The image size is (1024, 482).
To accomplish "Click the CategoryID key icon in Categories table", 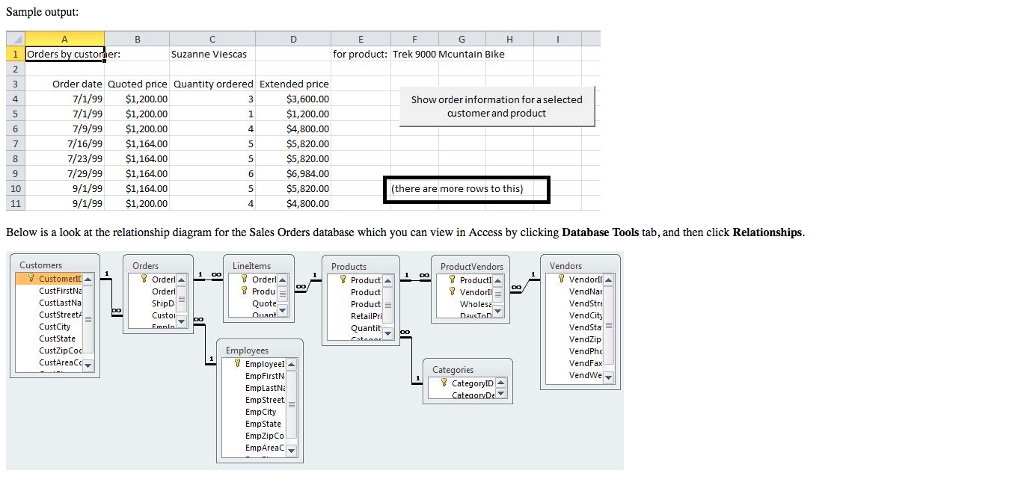I will (443, 383).
